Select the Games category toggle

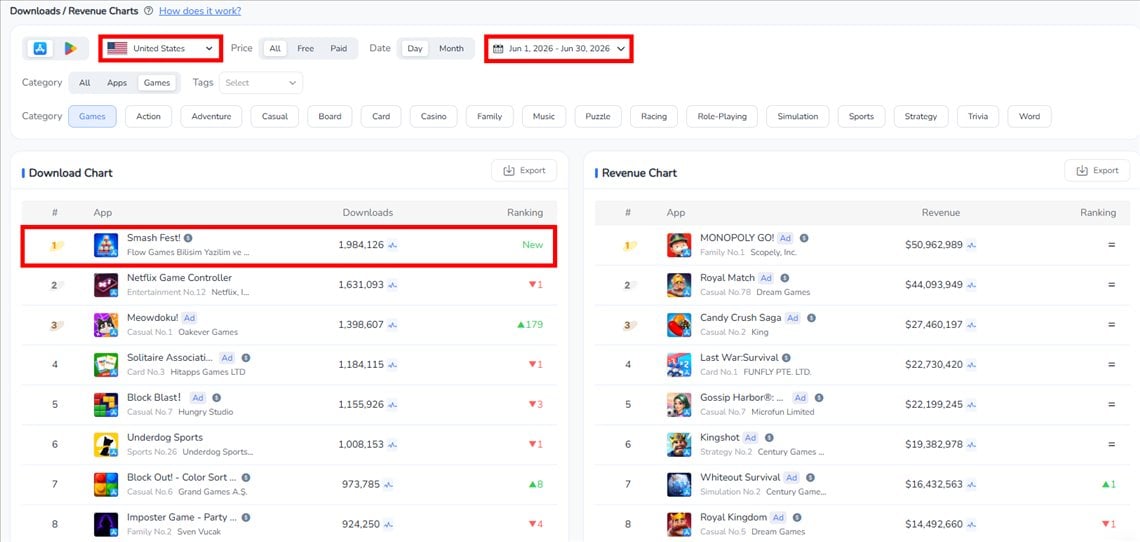pyautogui.click(x=157, y=83)
